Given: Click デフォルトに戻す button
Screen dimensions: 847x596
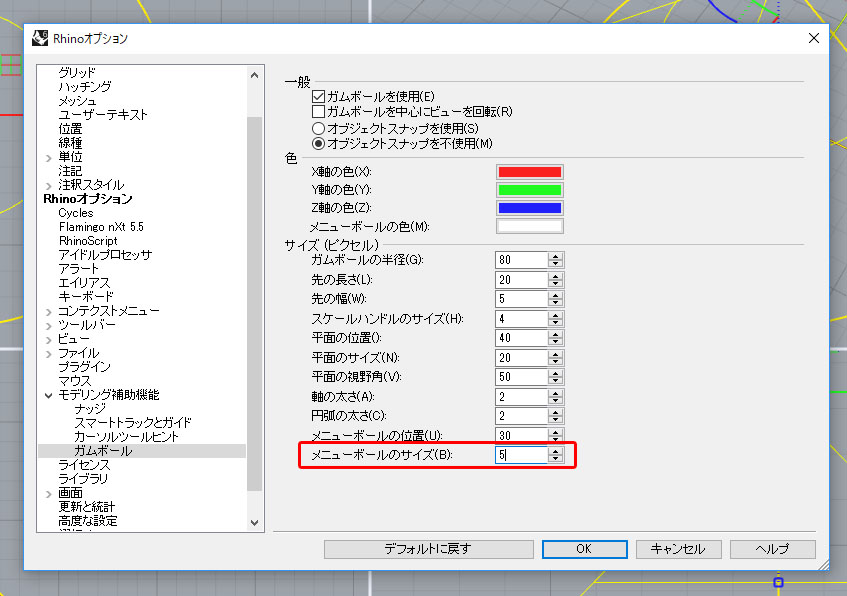Looking at the screenshot, I should click(428, 549).
